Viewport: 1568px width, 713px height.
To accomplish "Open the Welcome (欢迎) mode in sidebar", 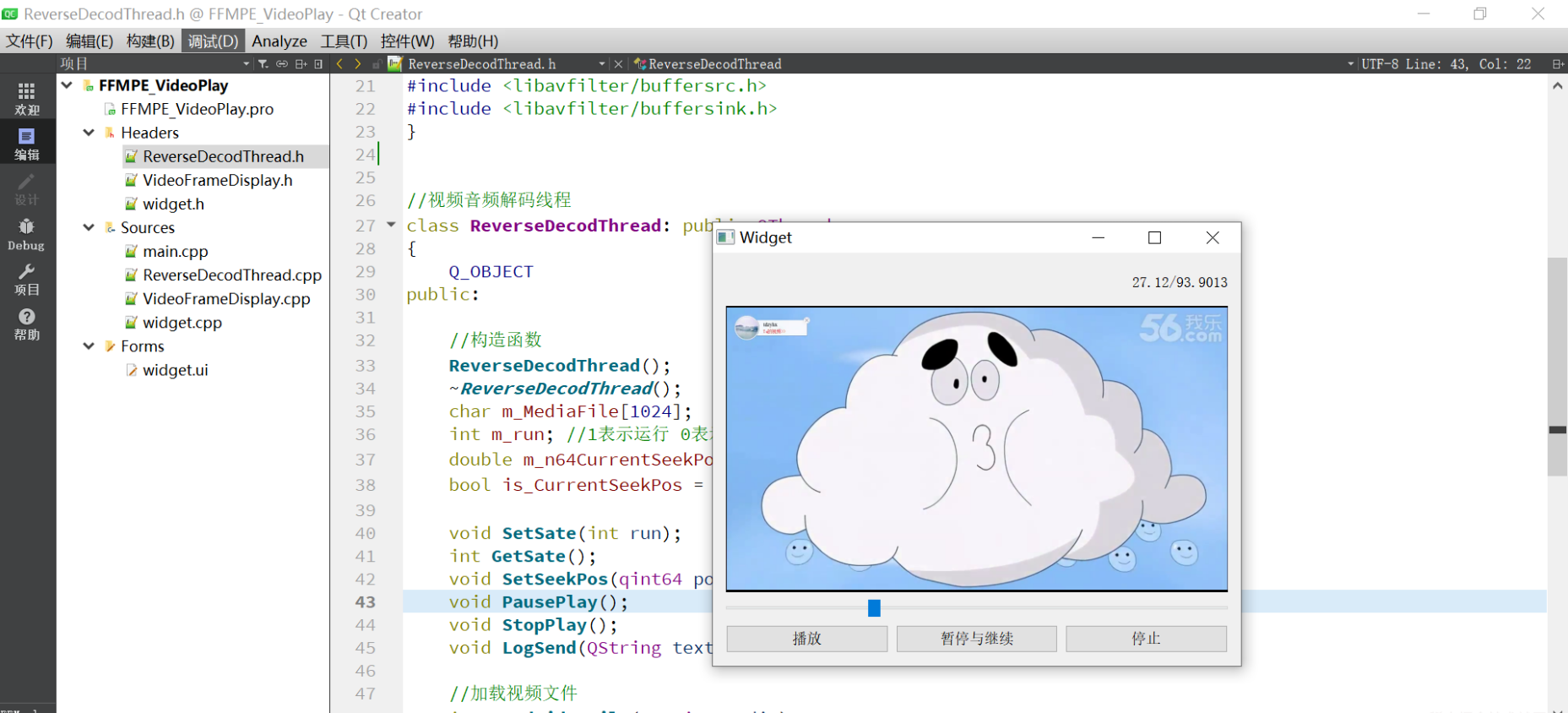I will point(27,99).
